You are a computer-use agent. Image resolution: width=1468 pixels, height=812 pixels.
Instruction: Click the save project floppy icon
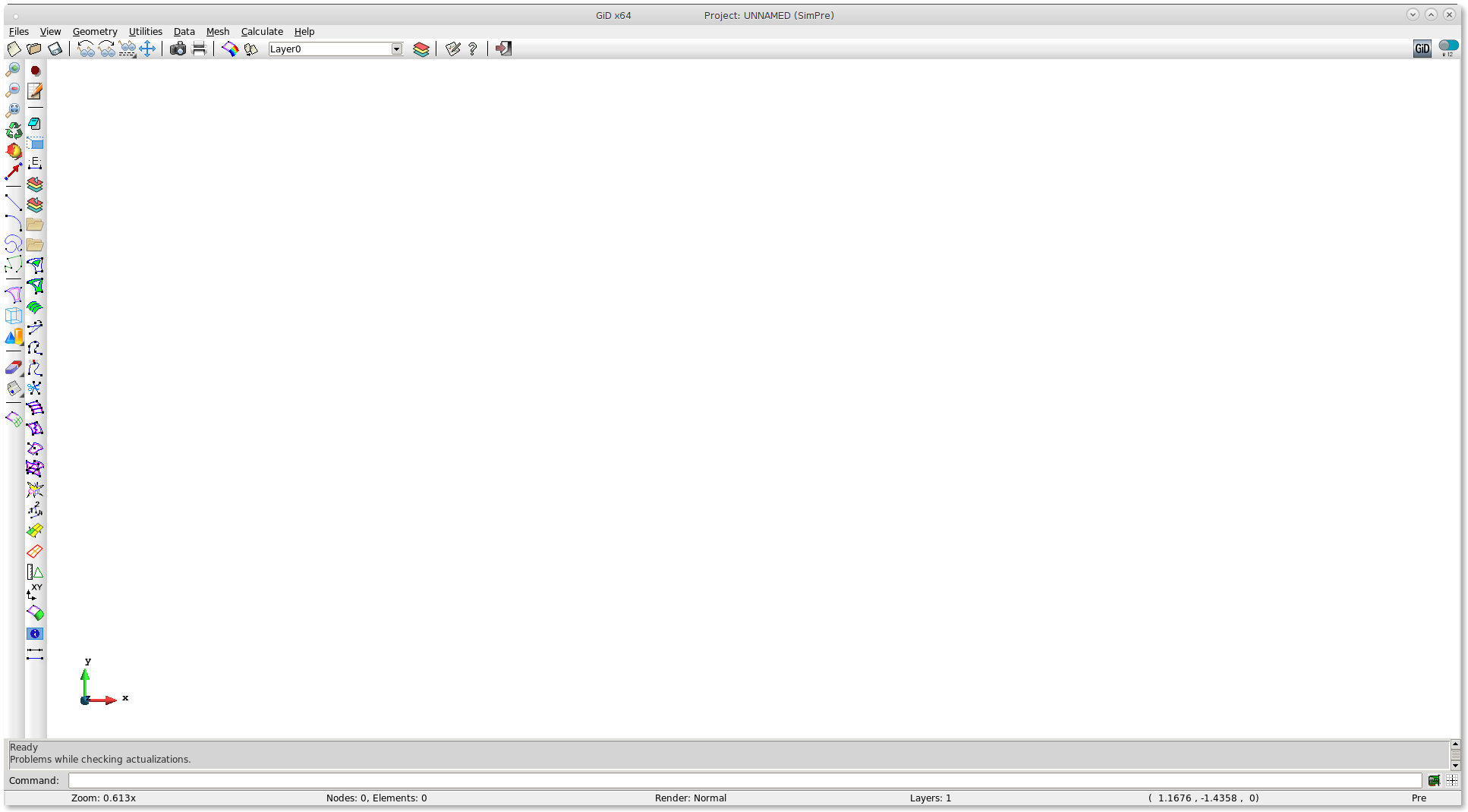(x=55, y=49)
